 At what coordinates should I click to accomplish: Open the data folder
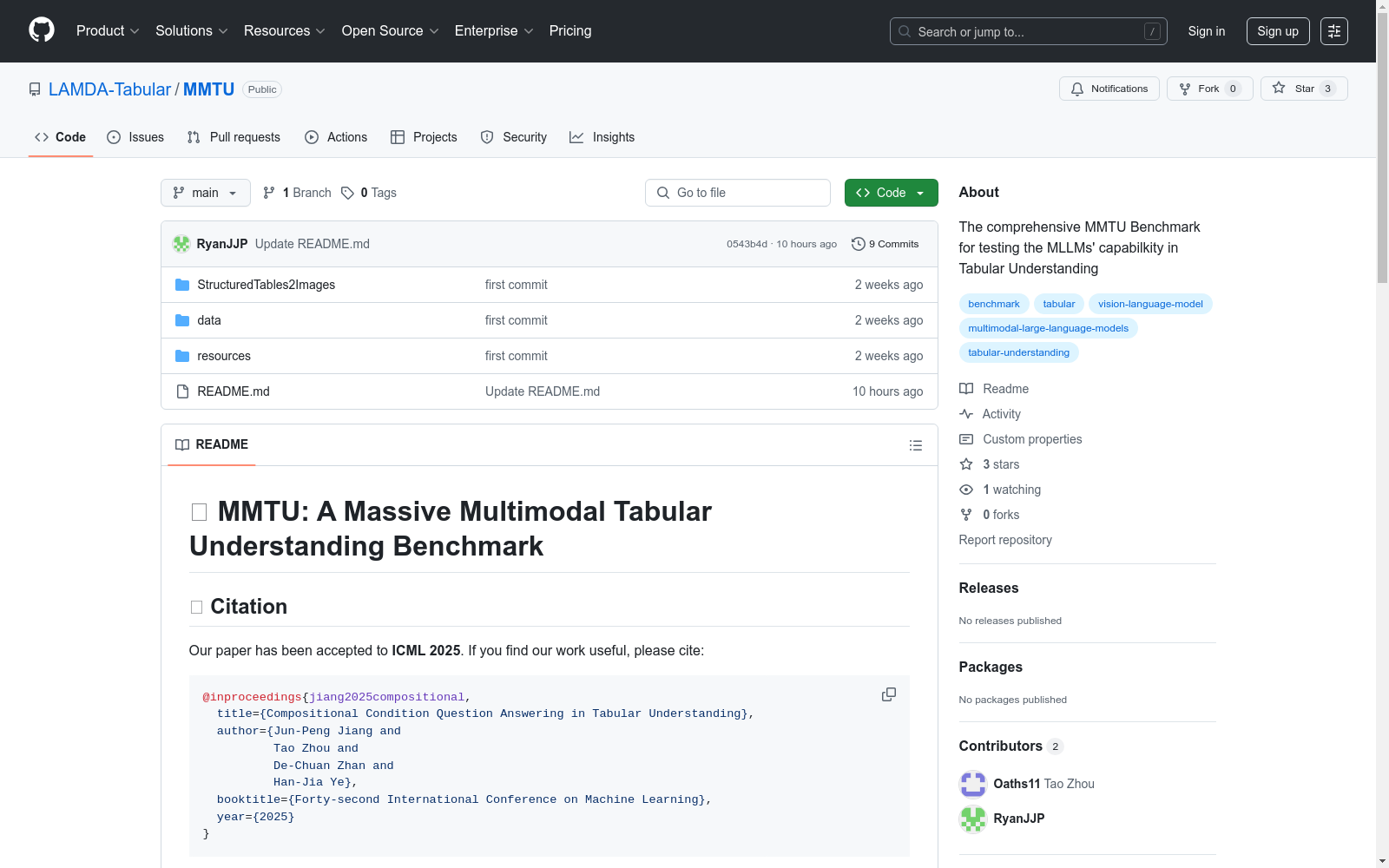click(x=209, y=320)
